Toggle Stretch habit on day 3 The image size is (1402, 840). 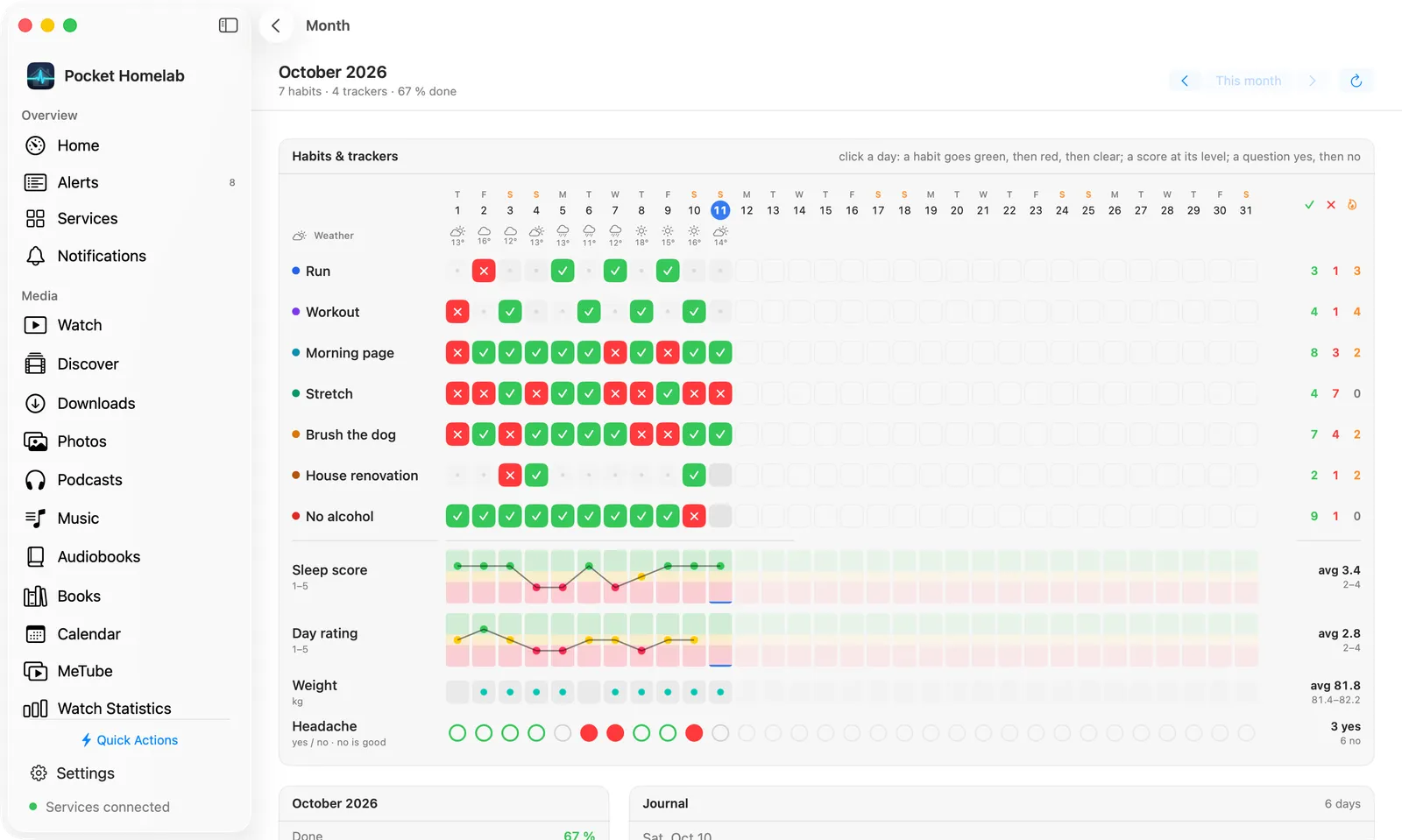coord(510,394)
